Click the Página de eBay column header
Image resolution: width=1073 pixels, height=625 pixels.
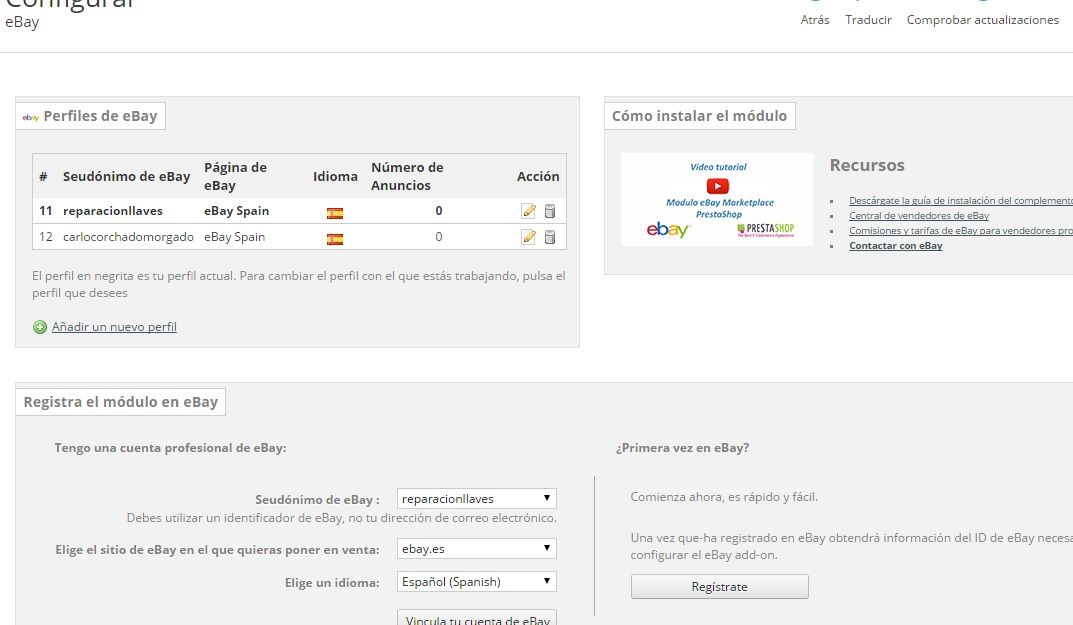pos(235,177)
